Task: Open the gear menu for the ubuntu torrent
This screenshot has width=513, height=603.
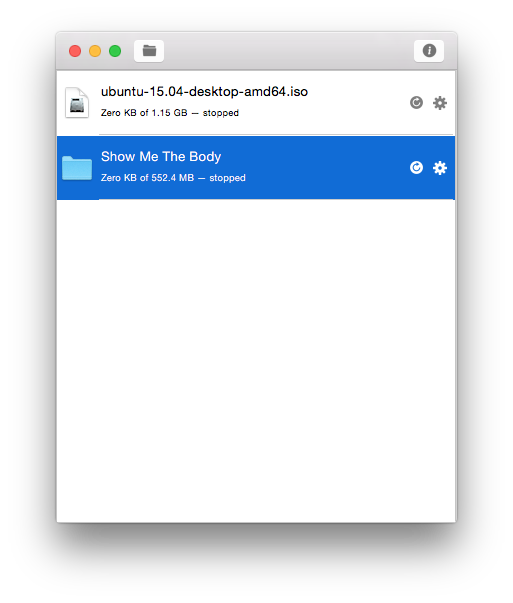Action: [x=440, y=103]
